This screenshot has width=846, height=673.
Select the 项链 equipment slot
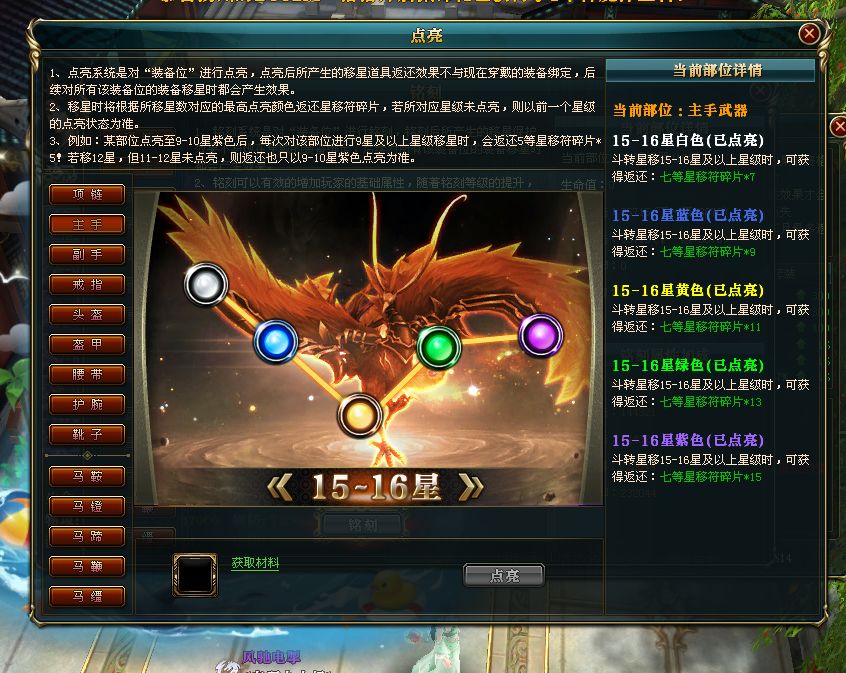87,194
